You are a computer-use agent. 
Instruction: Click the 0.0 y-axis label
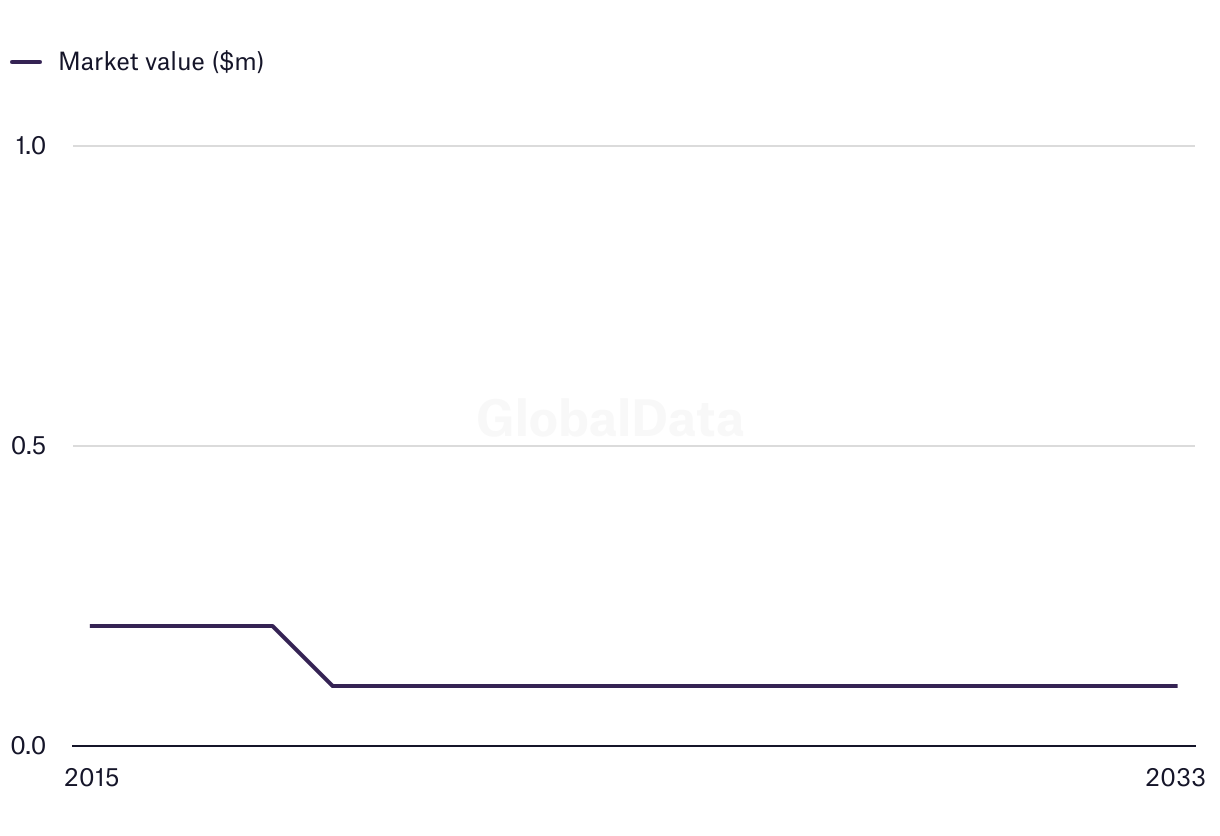click(x=31, y=746)
